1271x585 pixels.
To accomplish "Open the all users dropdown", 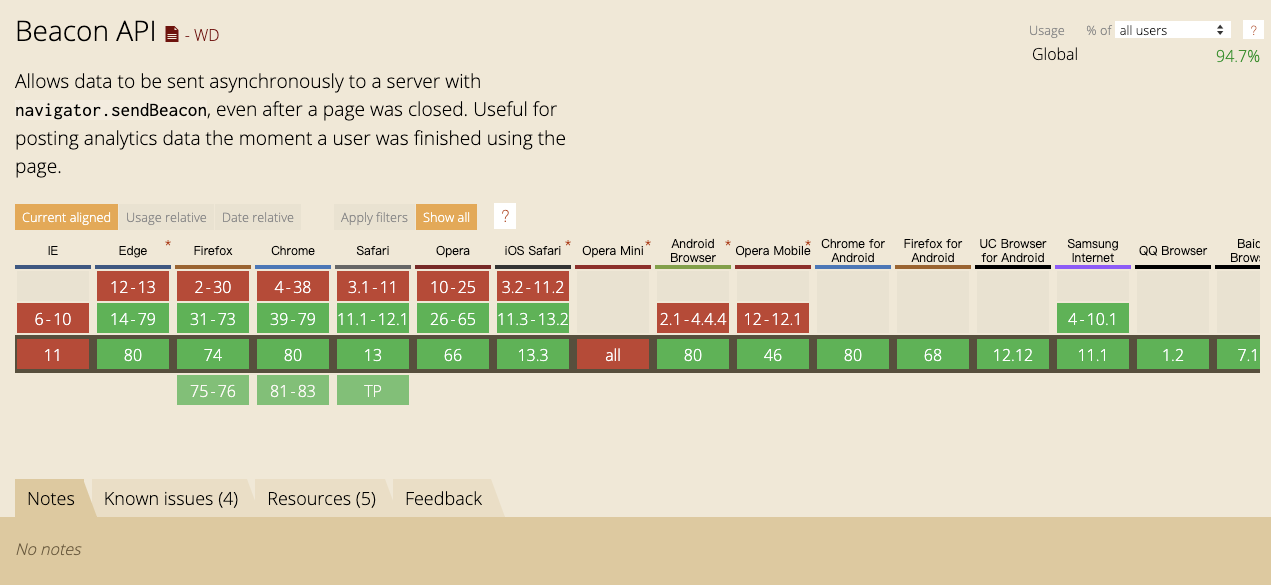I will point(1172,30).
